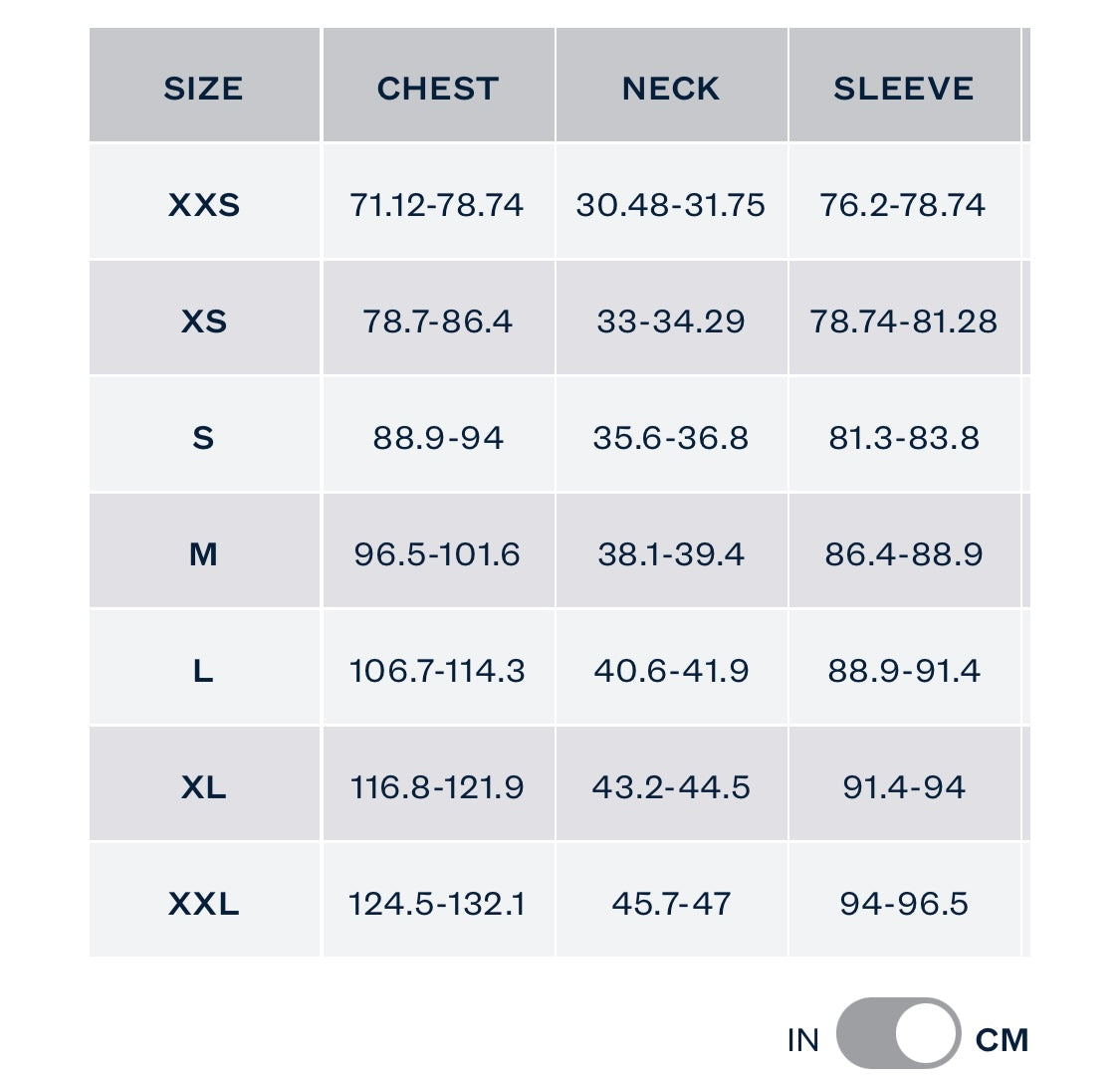Click the XS sleeve value 78.74-81.28
The height and width of the screenshot is (1075, 1120).
tap(904, 322)
